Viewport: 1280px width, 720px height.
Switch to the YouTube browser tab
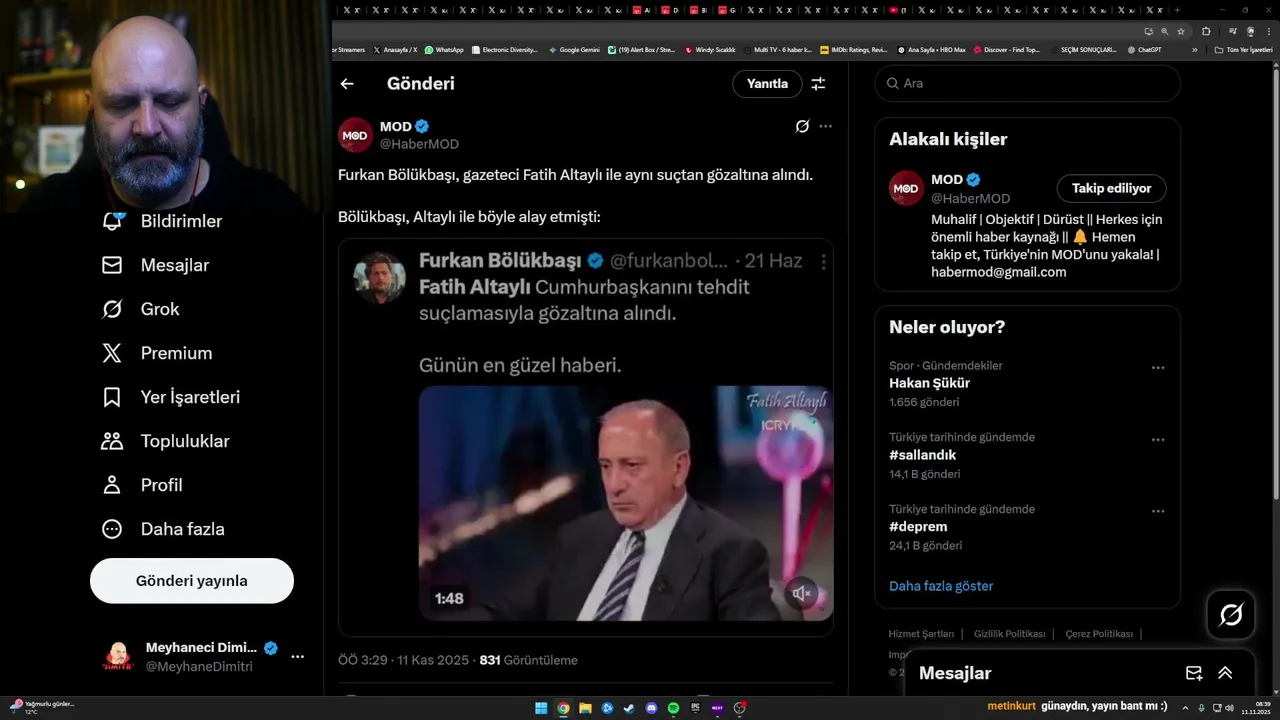898,10
